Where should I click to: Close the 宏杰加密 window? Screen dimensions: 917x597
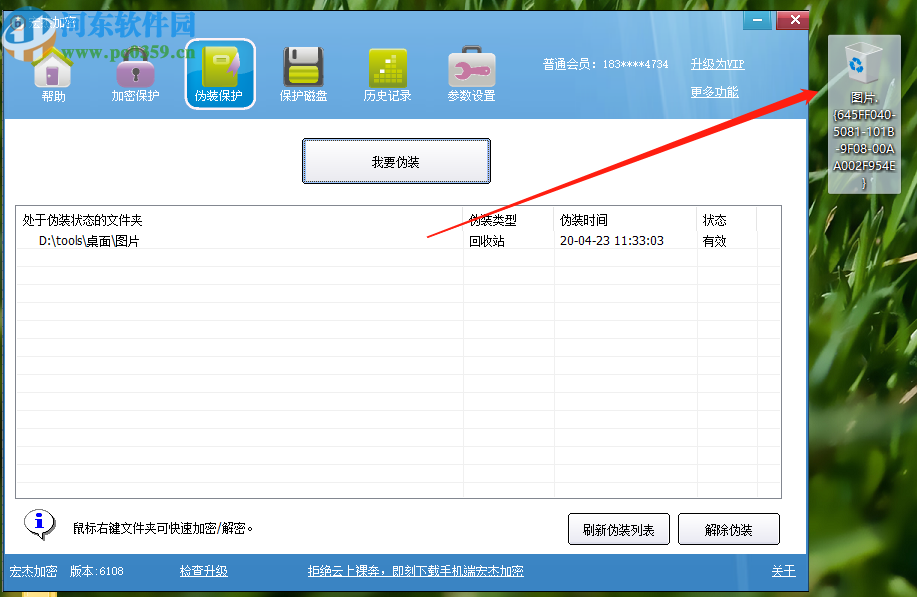point(793,20)
